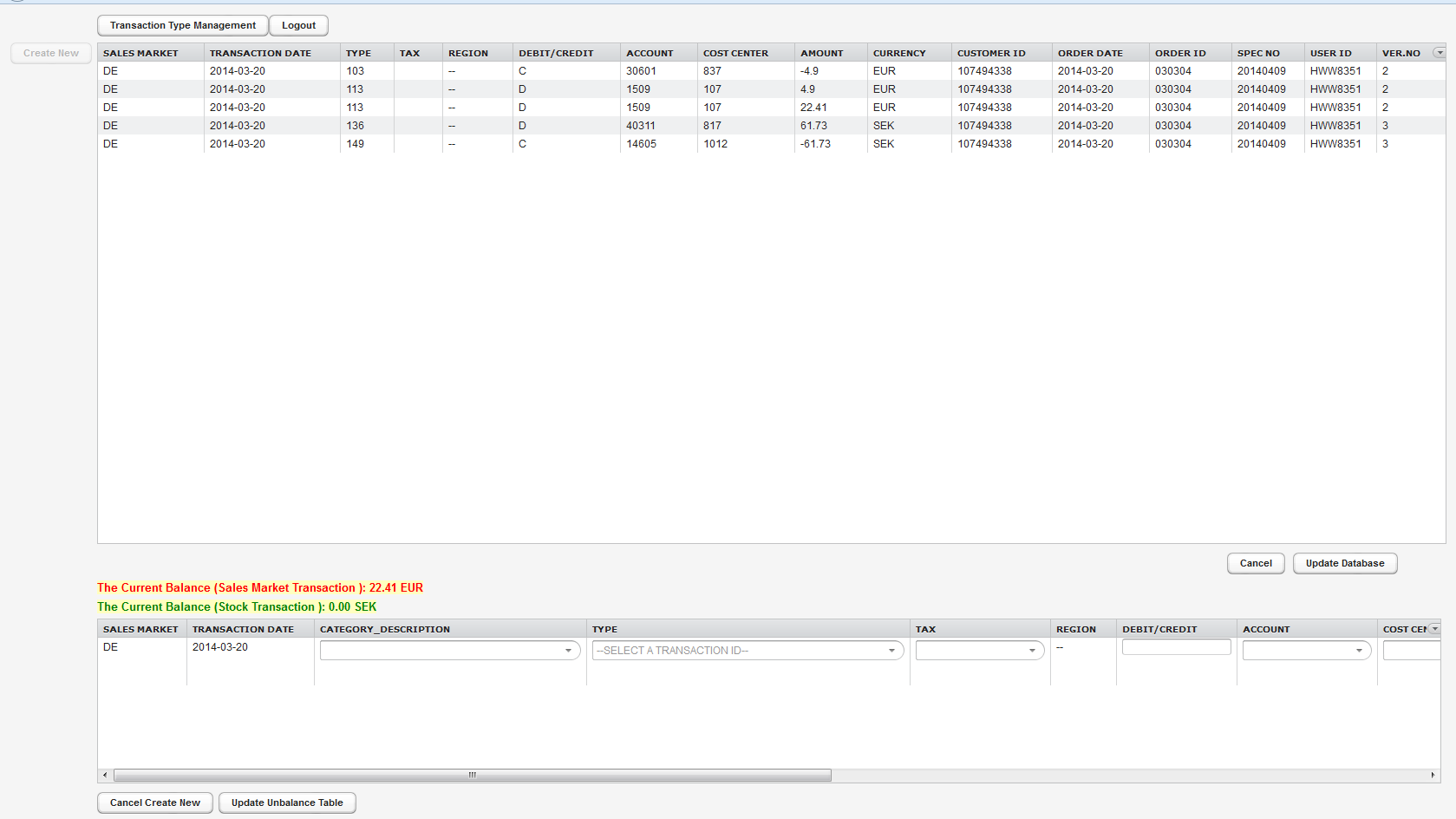Expand the CATEGORY_DESCRIPTION dropdown
The image size is (1456, 819).
pos(570,650)
